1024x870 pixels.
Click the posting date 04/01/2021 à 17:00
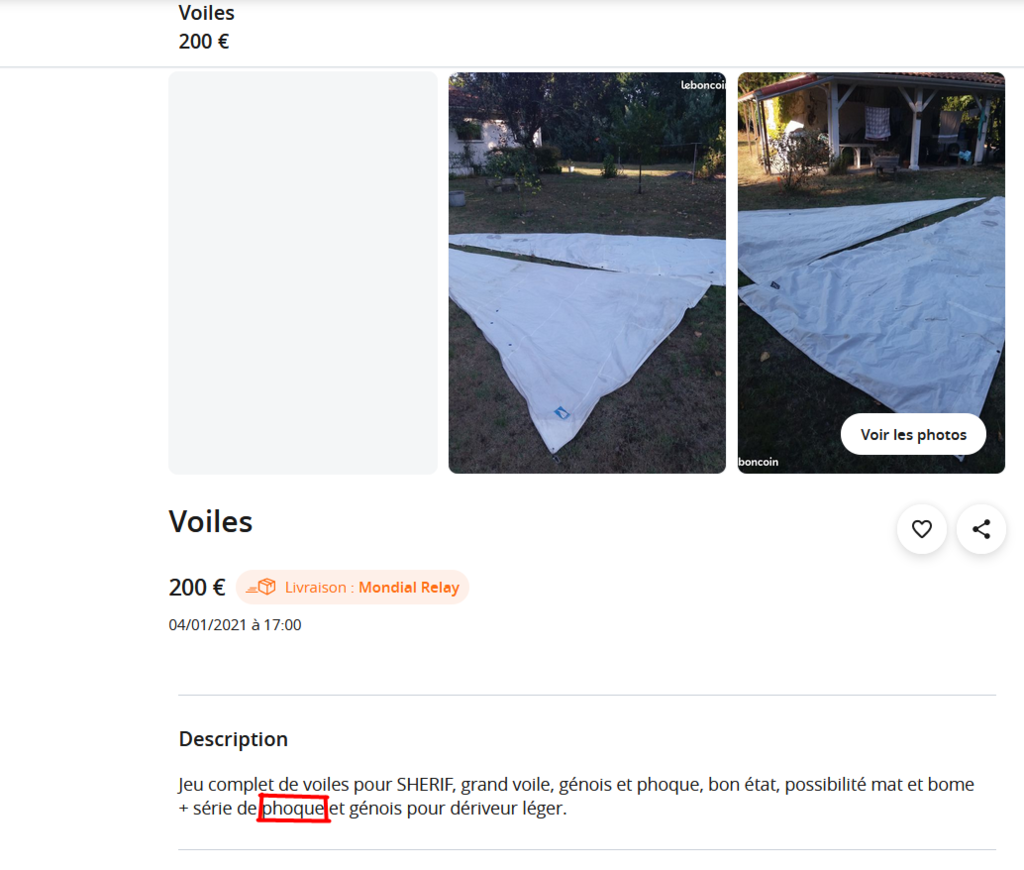pos(235,625)
